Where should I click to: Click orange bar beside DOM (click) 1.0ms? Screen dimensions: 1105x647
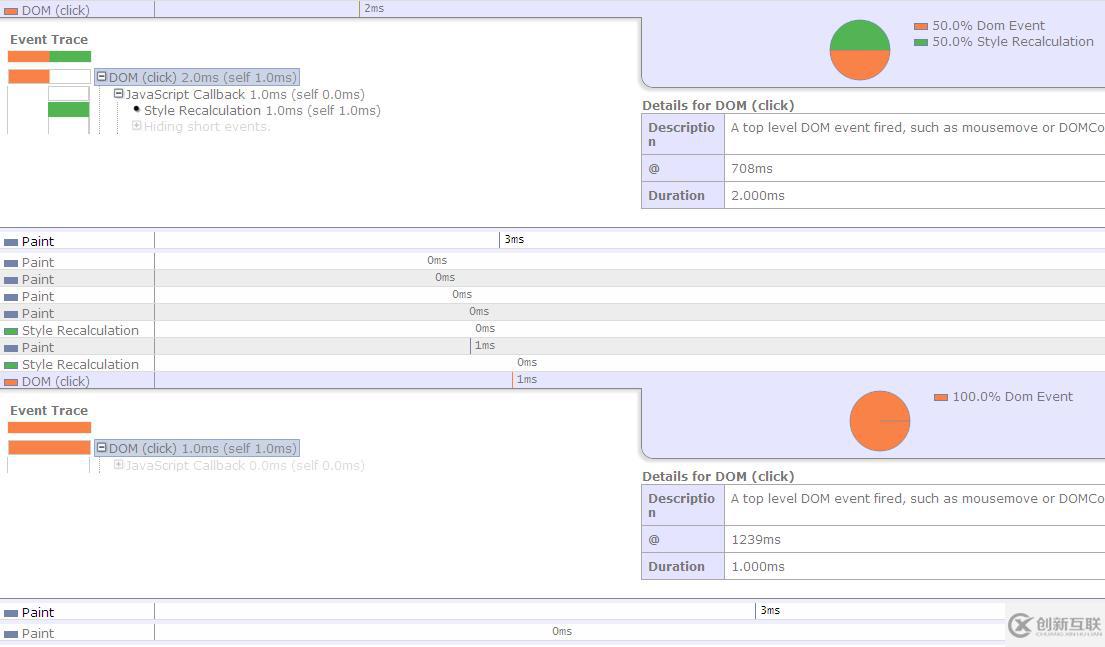[49, 448]
